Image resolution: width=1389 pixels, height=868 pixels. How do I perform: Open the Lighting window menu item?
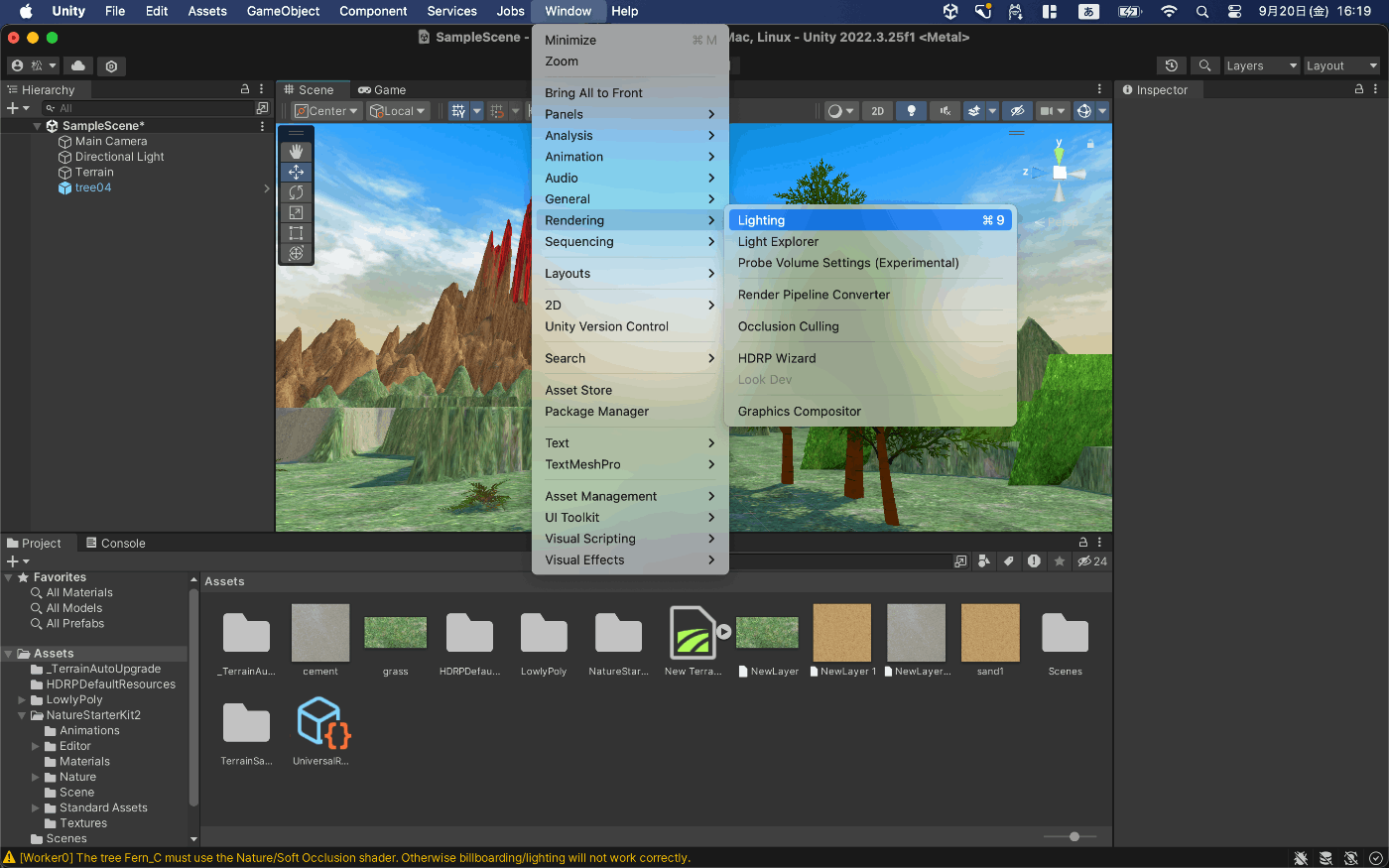pos(870,220)
